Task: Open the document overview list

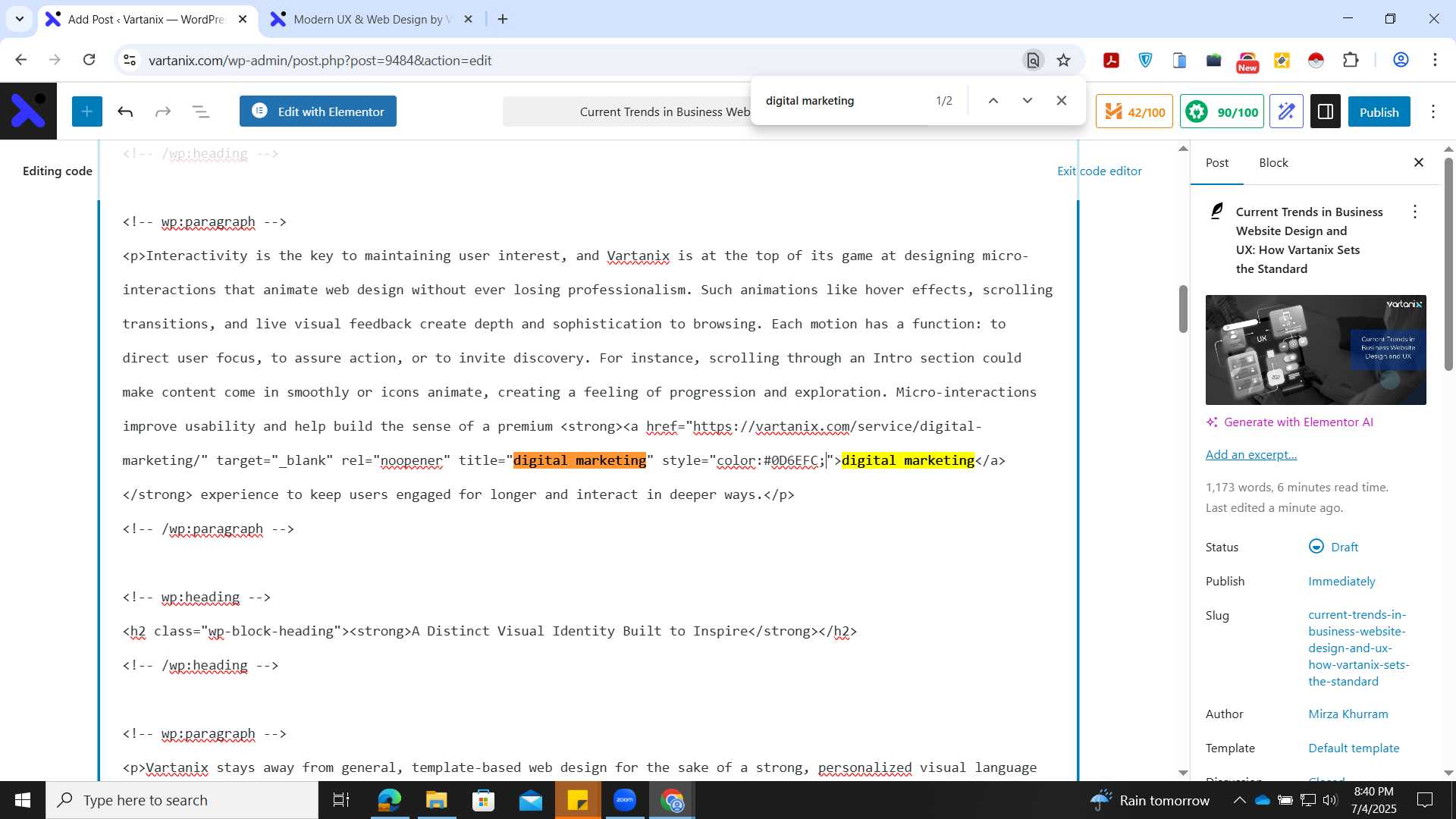Action: point(201,111)
